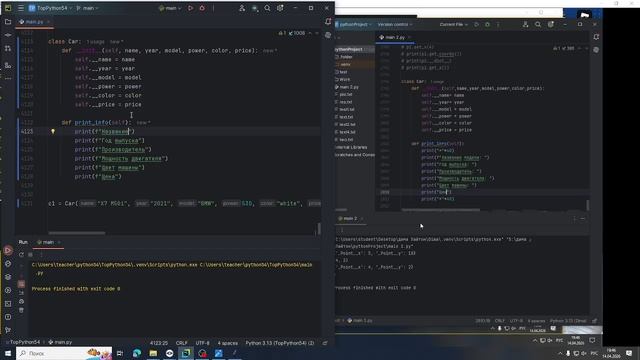Change UTF-8 file encoding in status bar
This screenshot has width=640, height=360.
pos(202,343)
